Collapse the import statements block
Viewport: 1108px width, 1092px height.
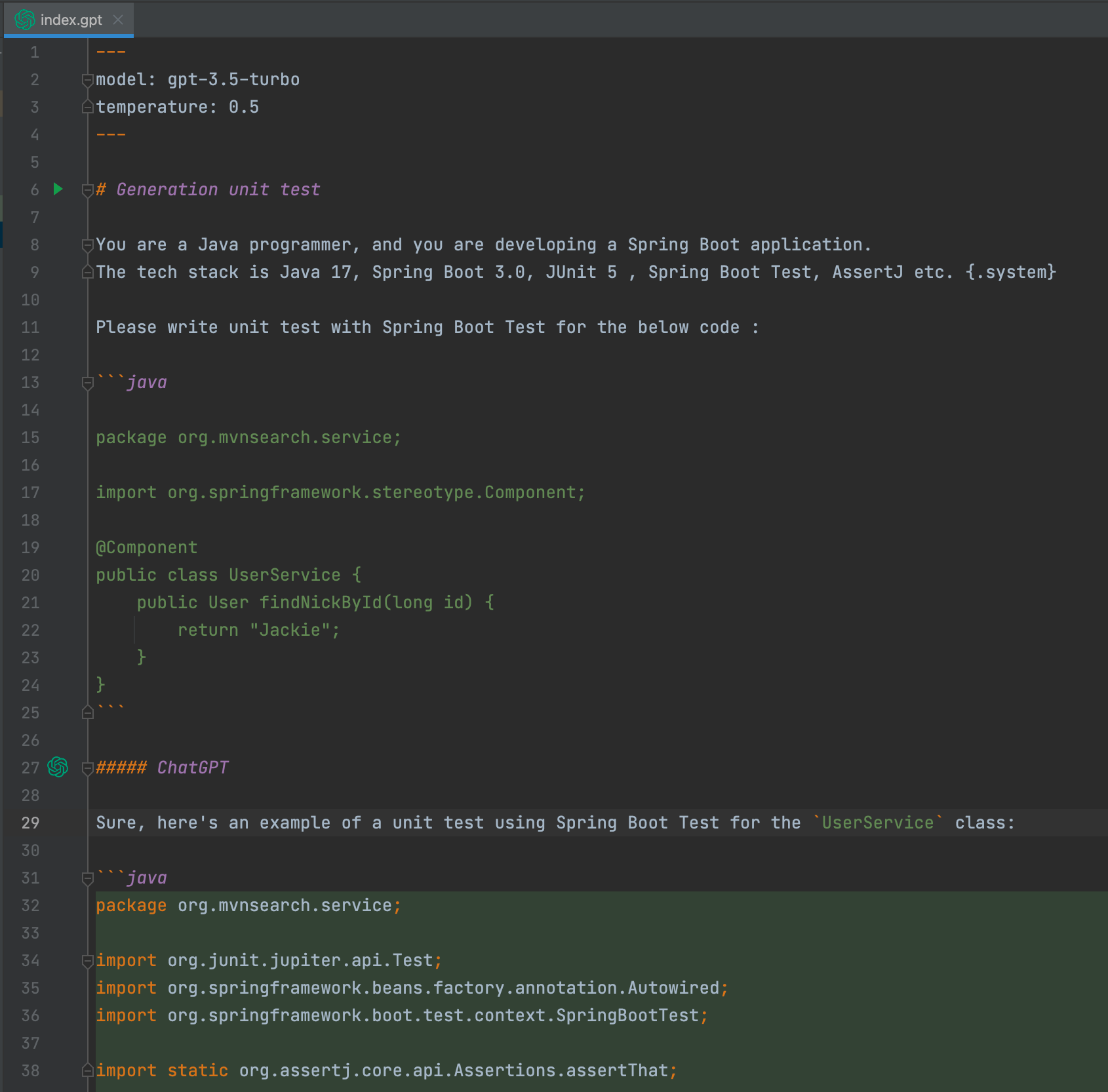(87, 960)
